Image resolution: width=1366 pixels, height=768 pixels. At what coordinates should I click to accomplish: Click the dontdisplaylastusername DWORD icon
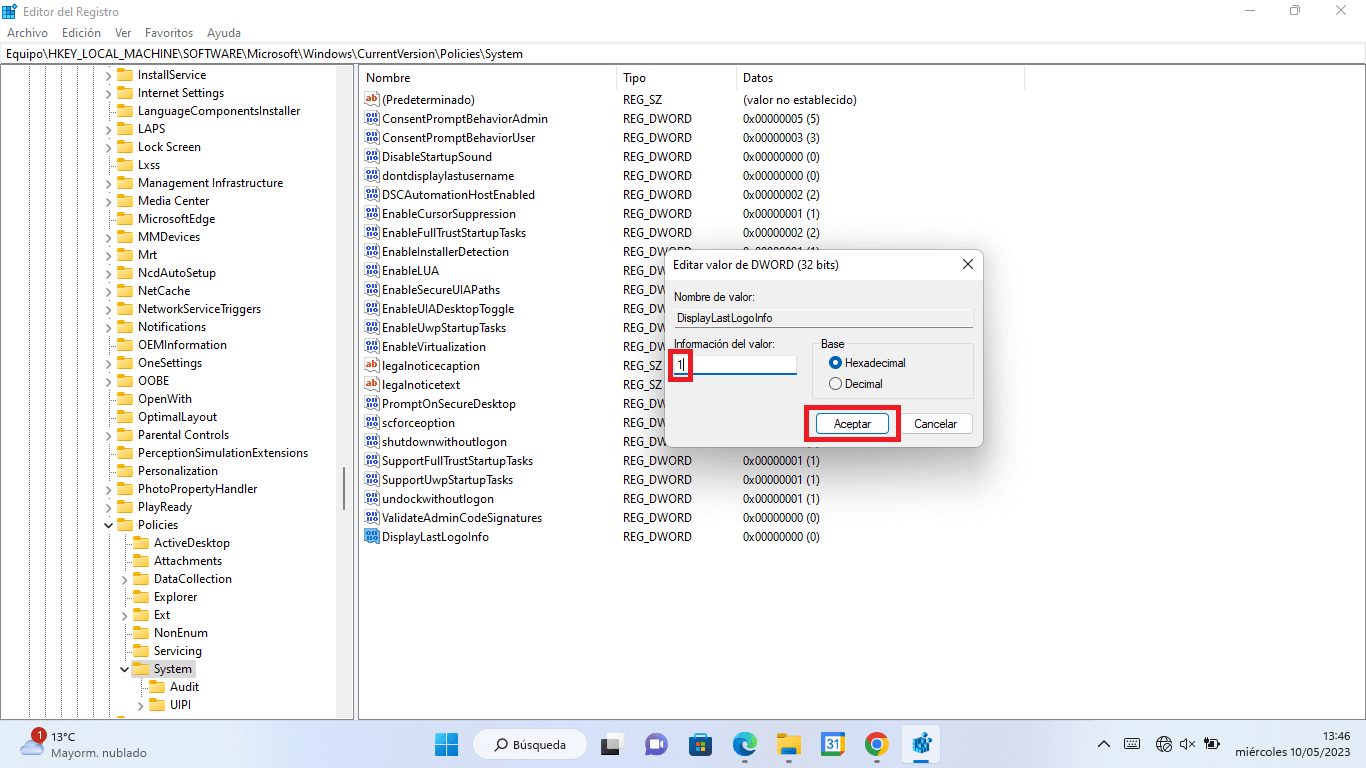coord(372,176)
